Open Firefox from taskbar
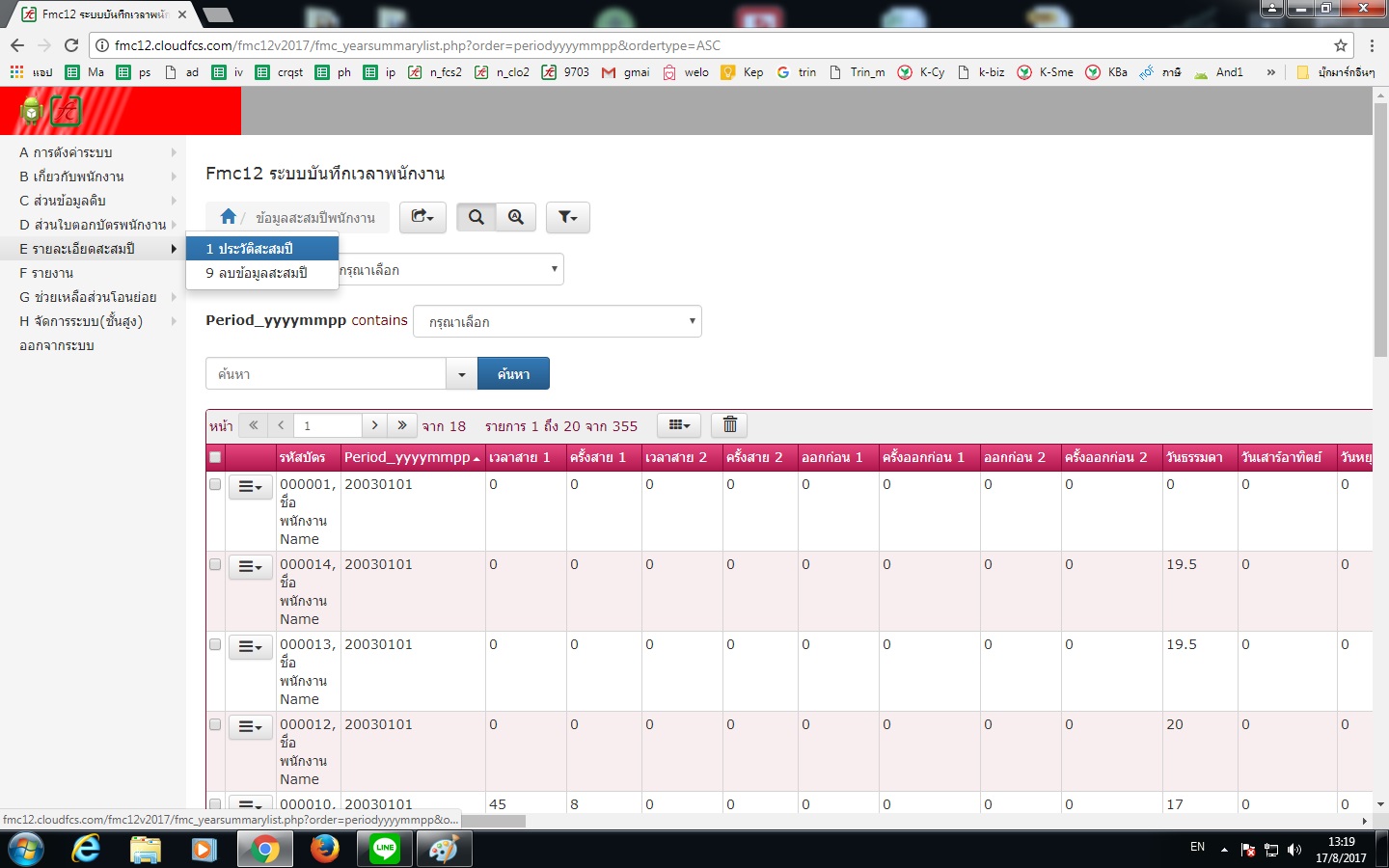1389x868 pixels. tap(325, 849)
